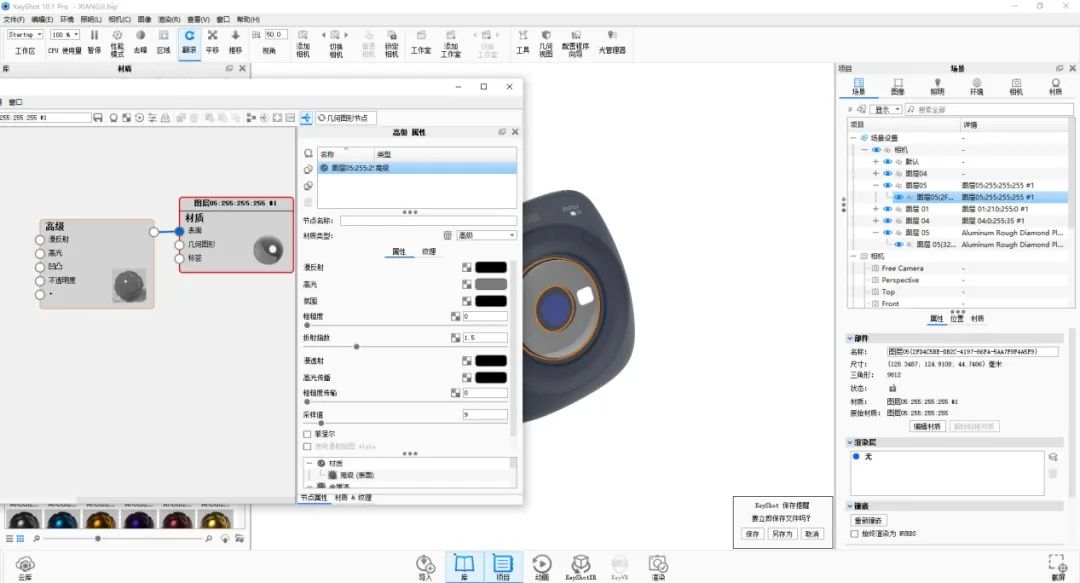Image resolution: width=1080 pixels, height=583 pixels.
Task: Select the 推移 dolly camera tool
Action: [x=236, y=41]
